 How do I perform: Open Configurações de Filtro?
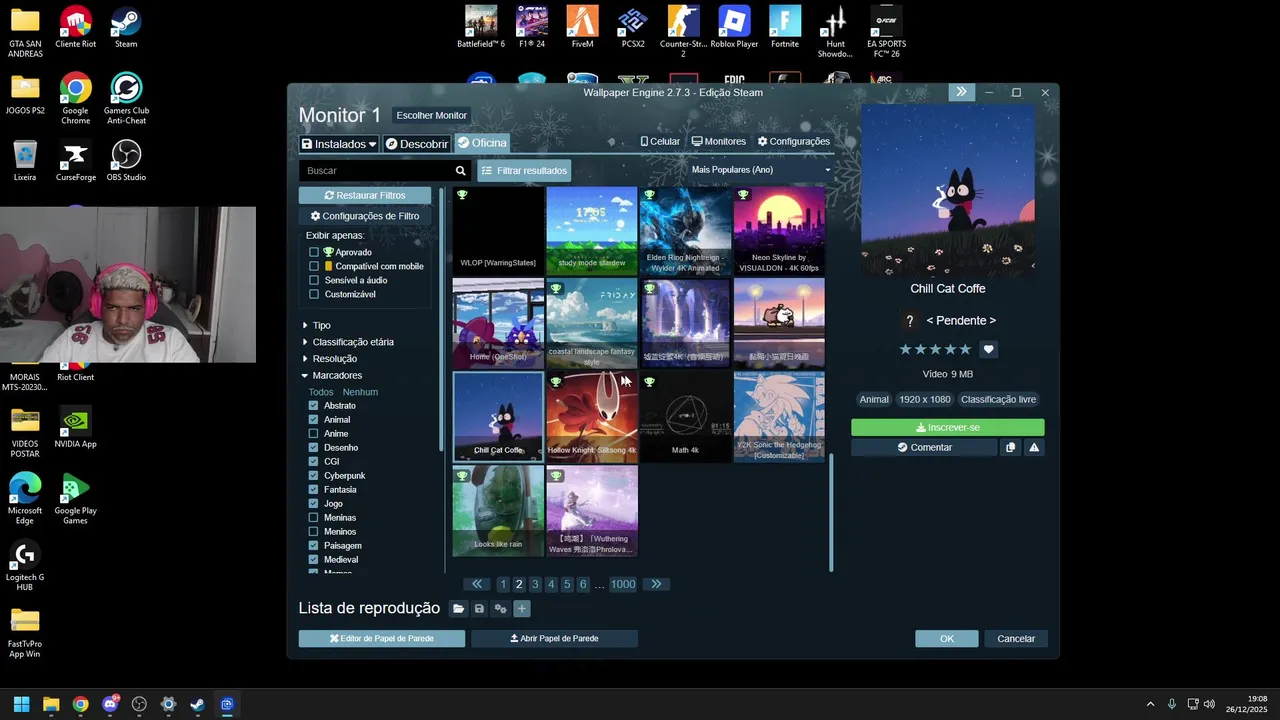(365, 216)
